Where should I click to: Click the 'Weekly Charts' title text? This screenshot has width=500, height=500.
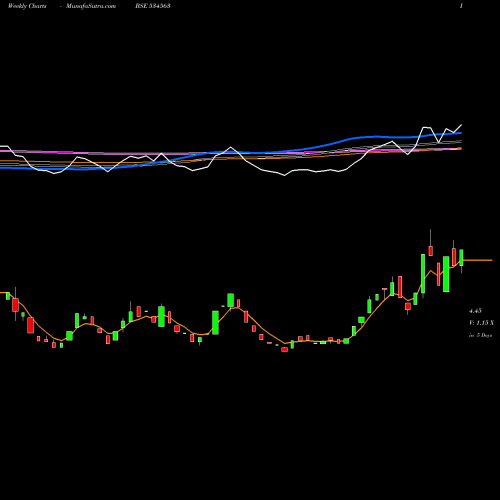(x=27, y=6)
